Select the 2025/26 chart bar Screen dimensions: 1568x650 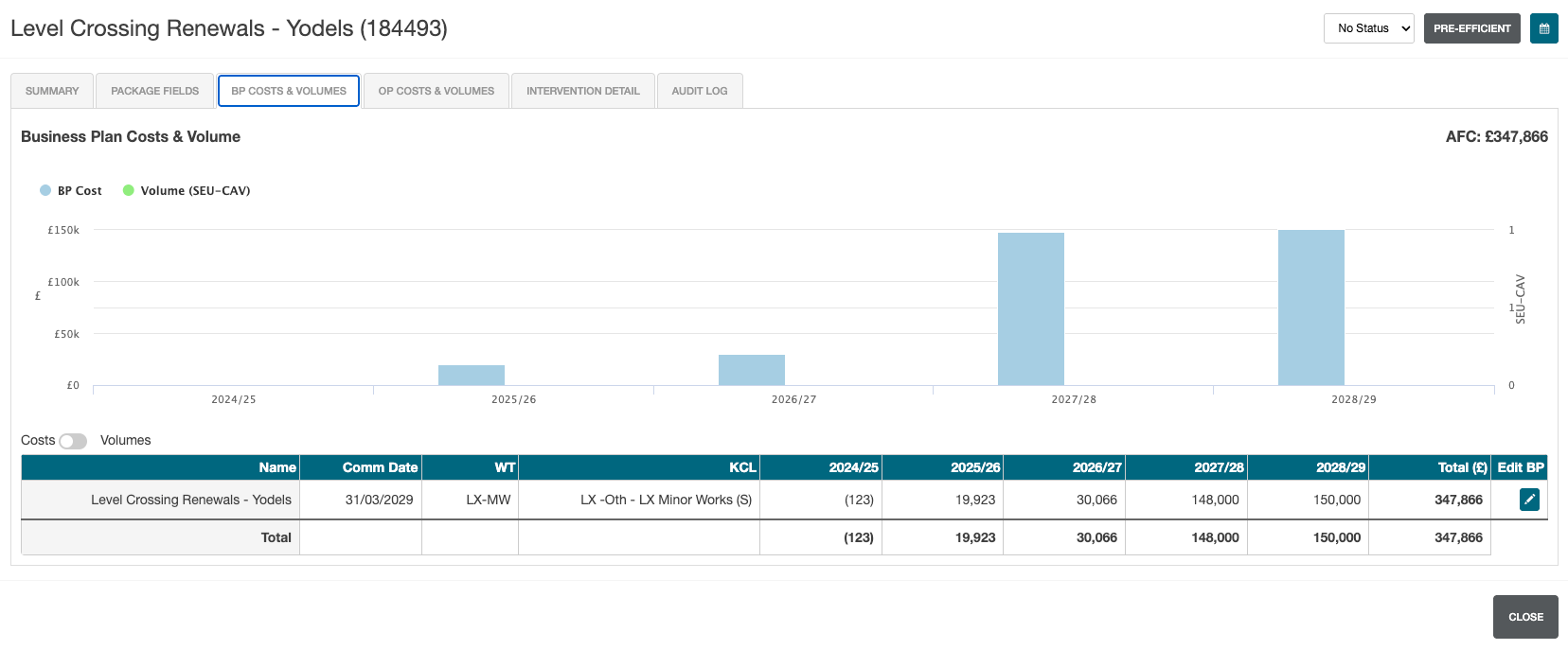coord(472,375)
